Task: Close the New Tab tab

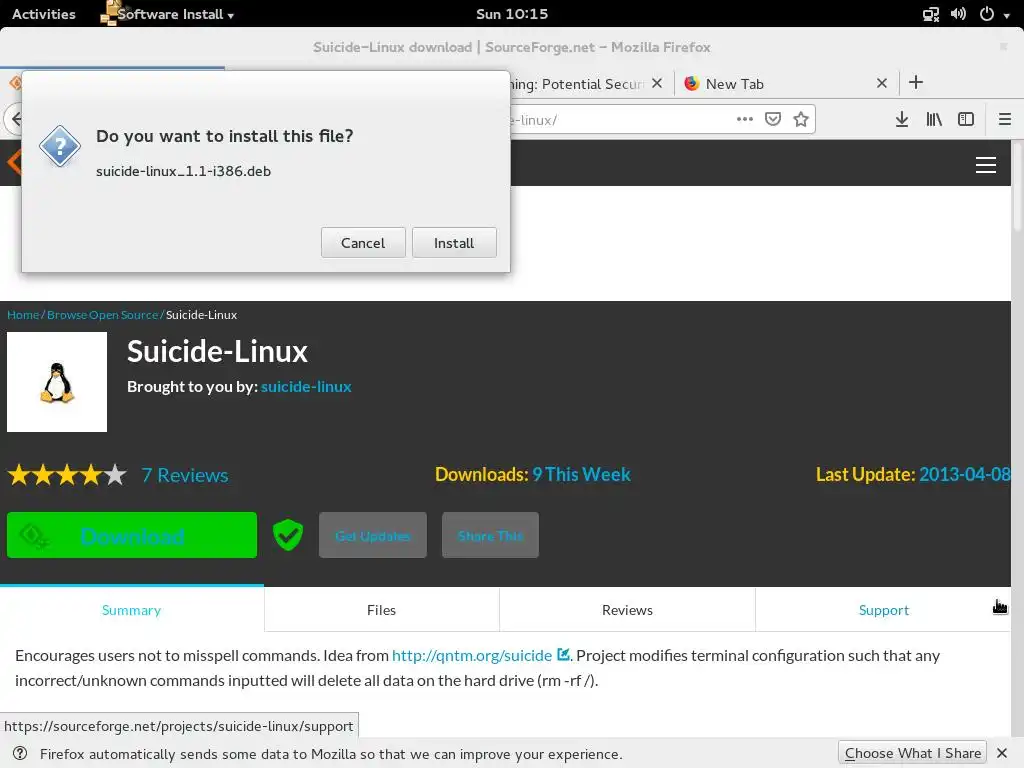Action: coord(882,83)
